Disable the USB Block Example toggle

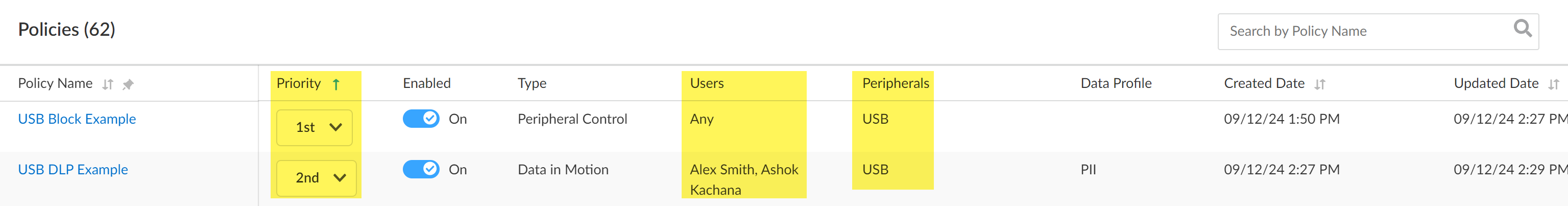point(421,118)
